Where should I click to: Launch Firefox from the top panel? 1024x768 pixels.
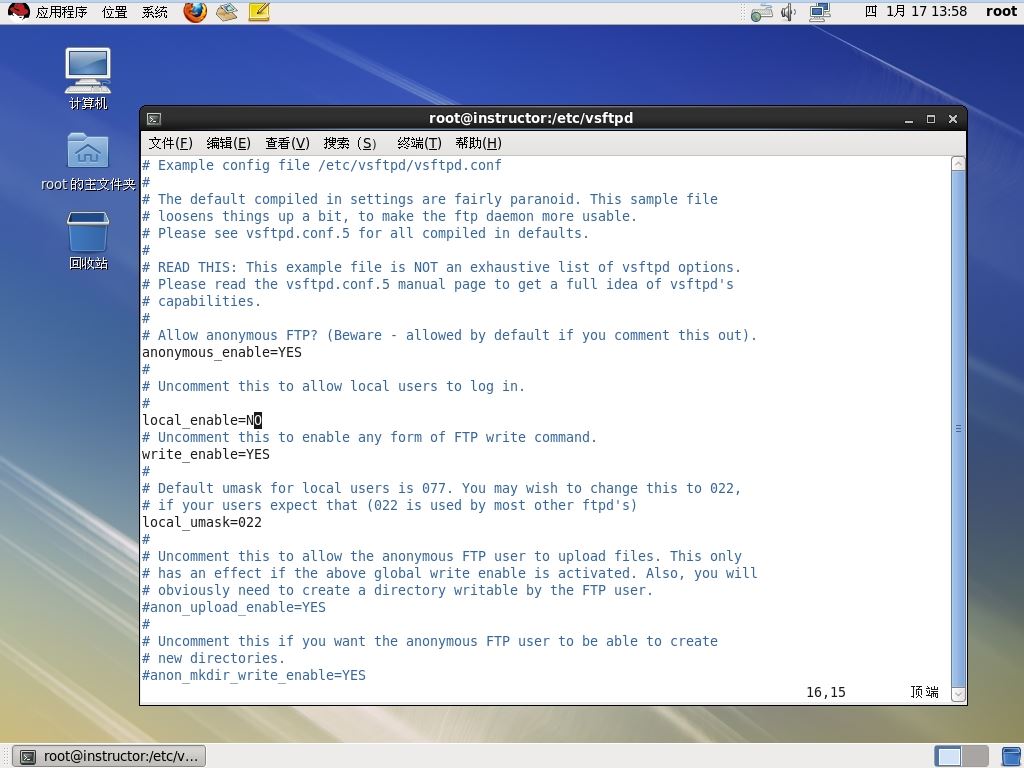195,12
